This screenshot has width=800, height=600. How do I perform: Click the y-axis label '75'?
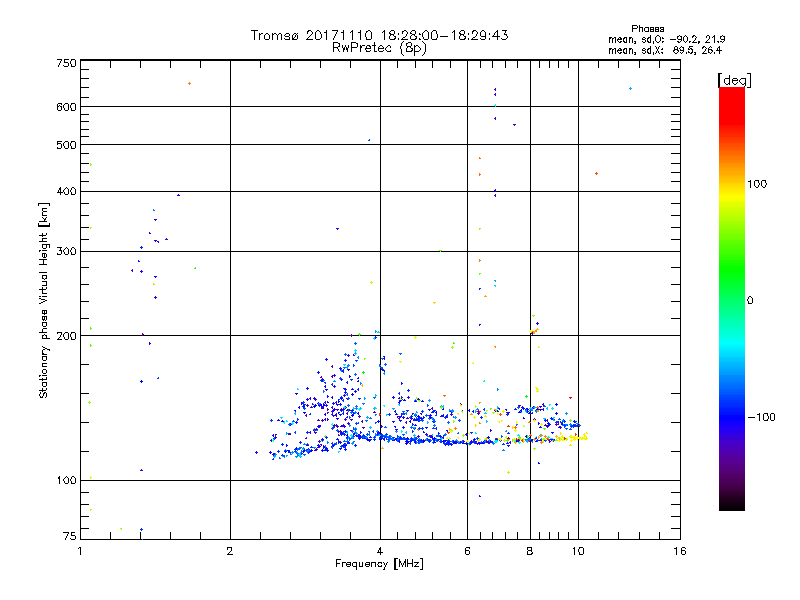pyautogui.click(x=70, y=536)
